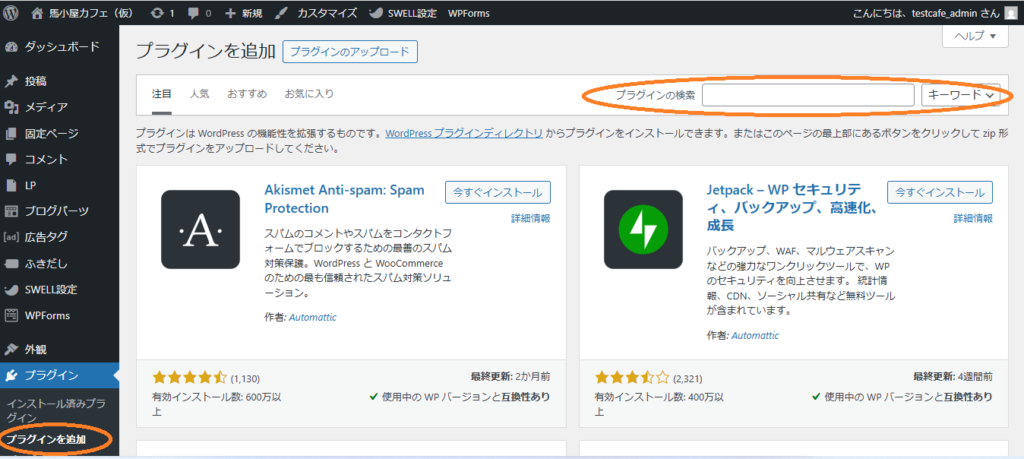
Task: Open the お気に入り tab
Action: 309,94
